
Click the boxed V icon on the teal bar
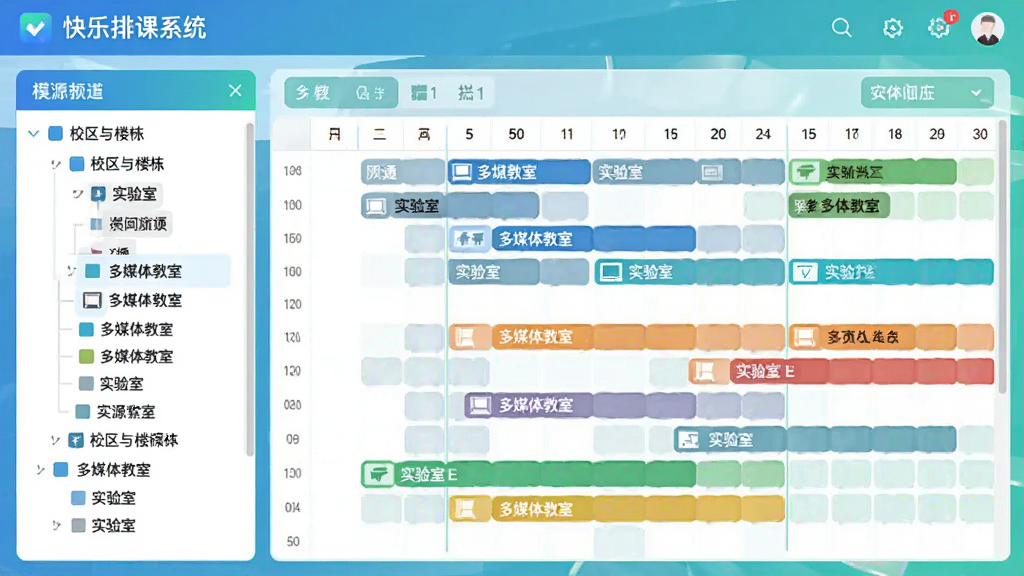point(805,272)
